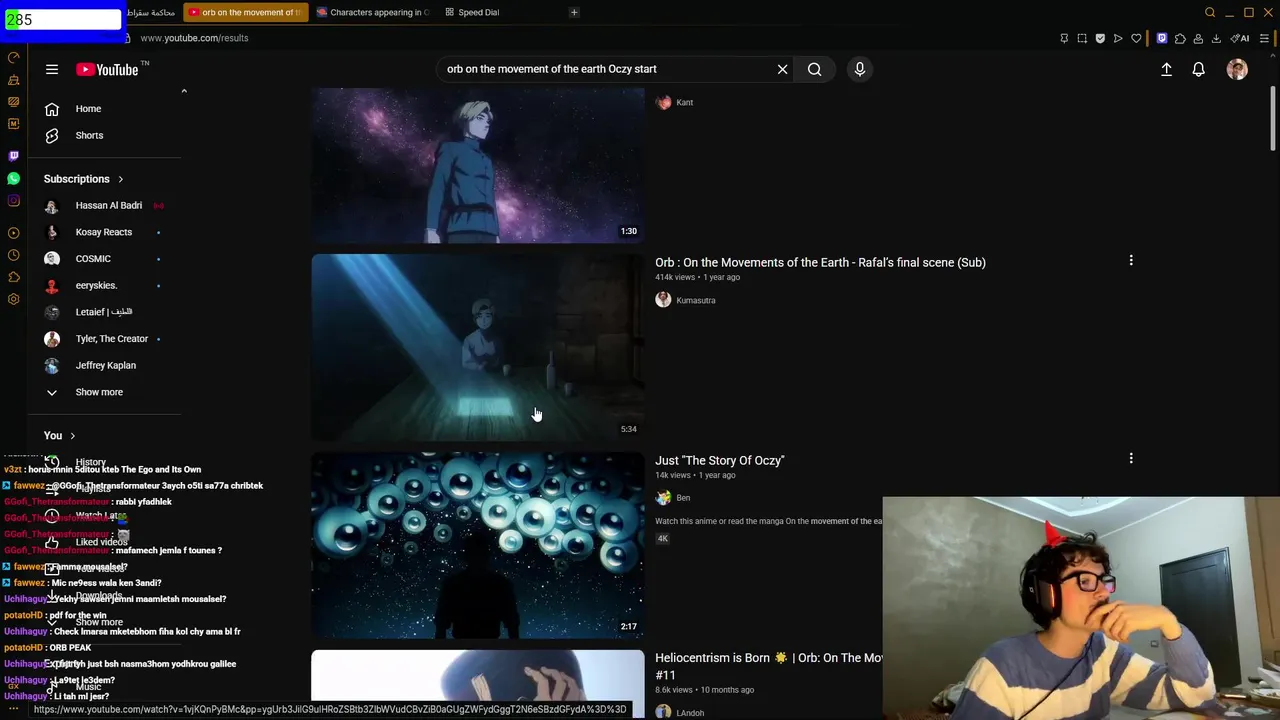Open the Kosay Reacts subscription
Image resolution: width=1280 pixels, height=720 pixels.
tap(105, 232)
